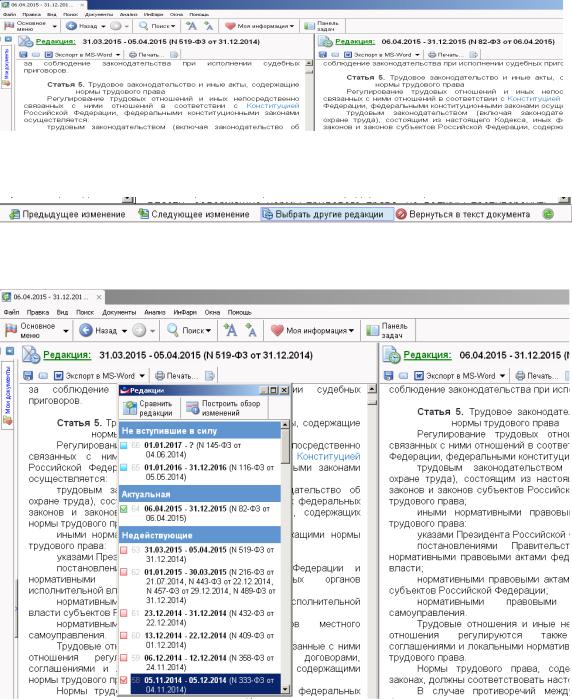Viewport: 572px width, 699px height.
Task: Uncheck current edition 06.04.2015 - 31.12.2015
Action: coord(123,509)
